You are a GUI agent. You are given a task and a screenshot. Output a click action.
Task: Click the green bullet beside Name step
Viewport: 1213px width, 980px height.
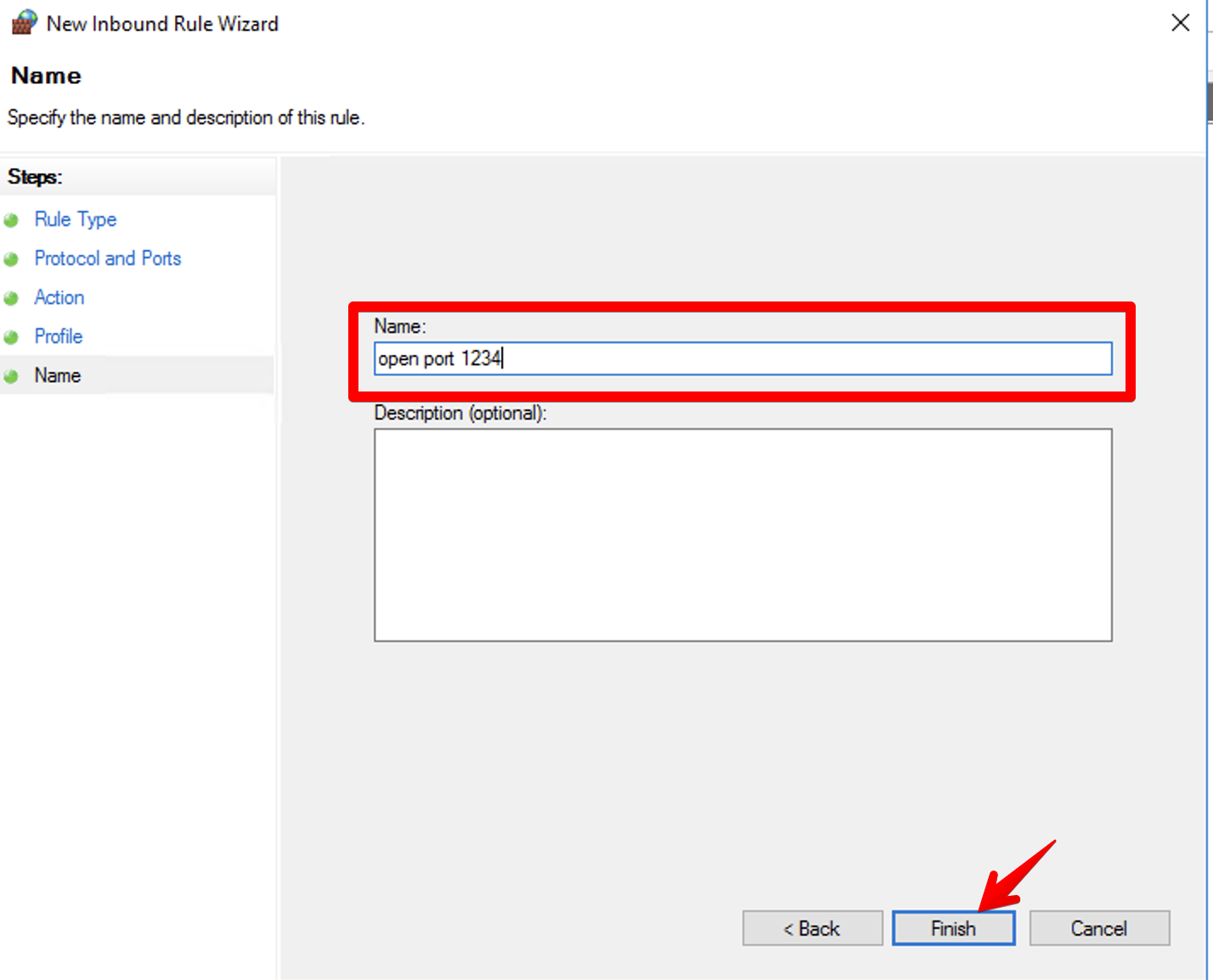pos(11,376)
